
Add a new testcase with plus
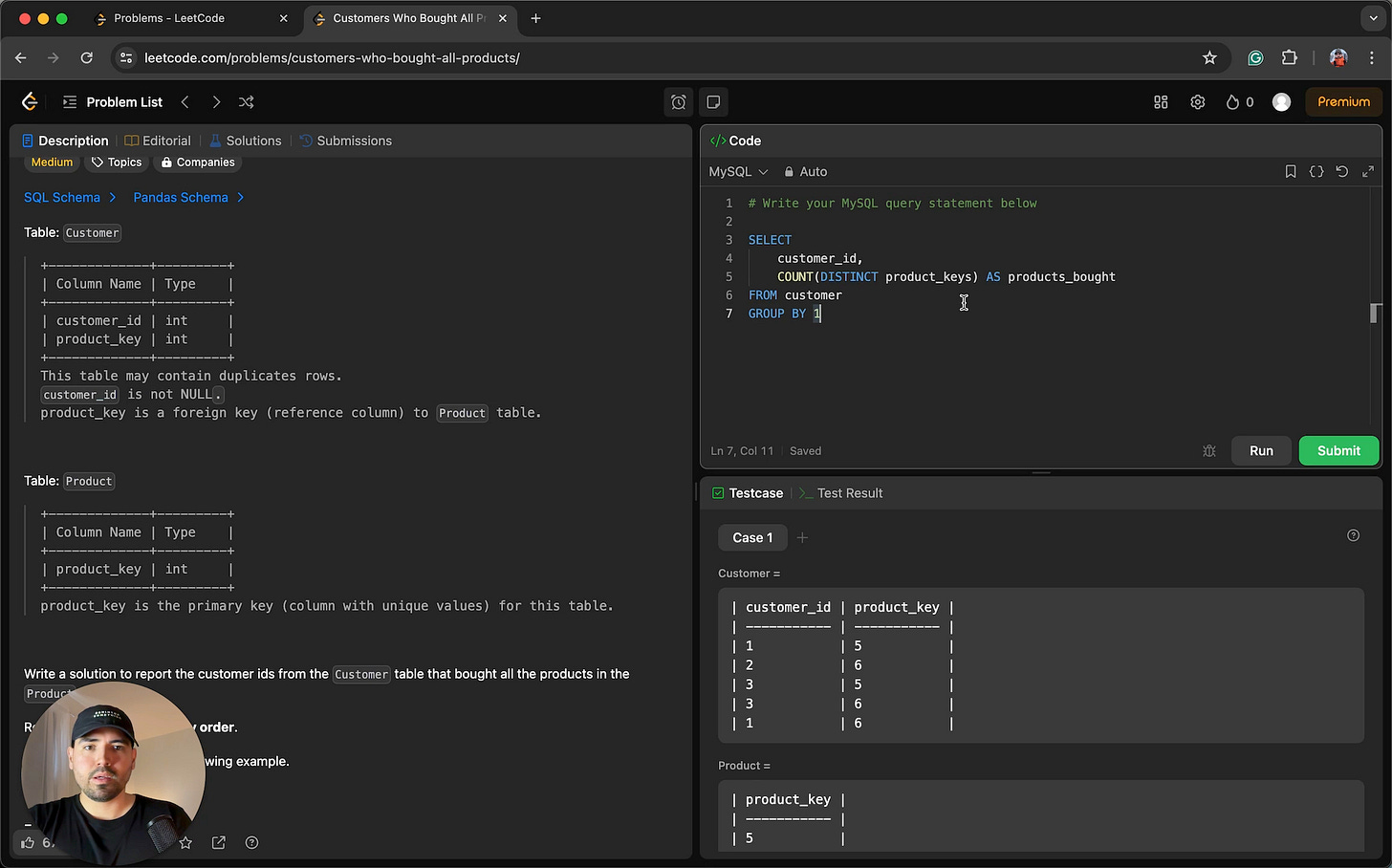802,538
